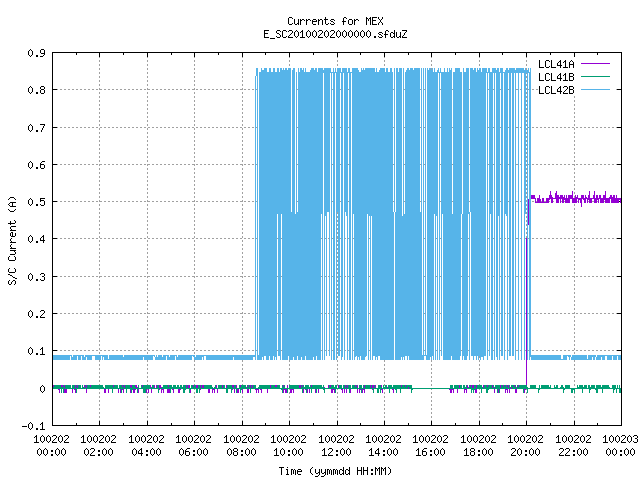640x480 pixels.
Task: Click the 0.2 y-axis tick value
Action: [36, 314]
